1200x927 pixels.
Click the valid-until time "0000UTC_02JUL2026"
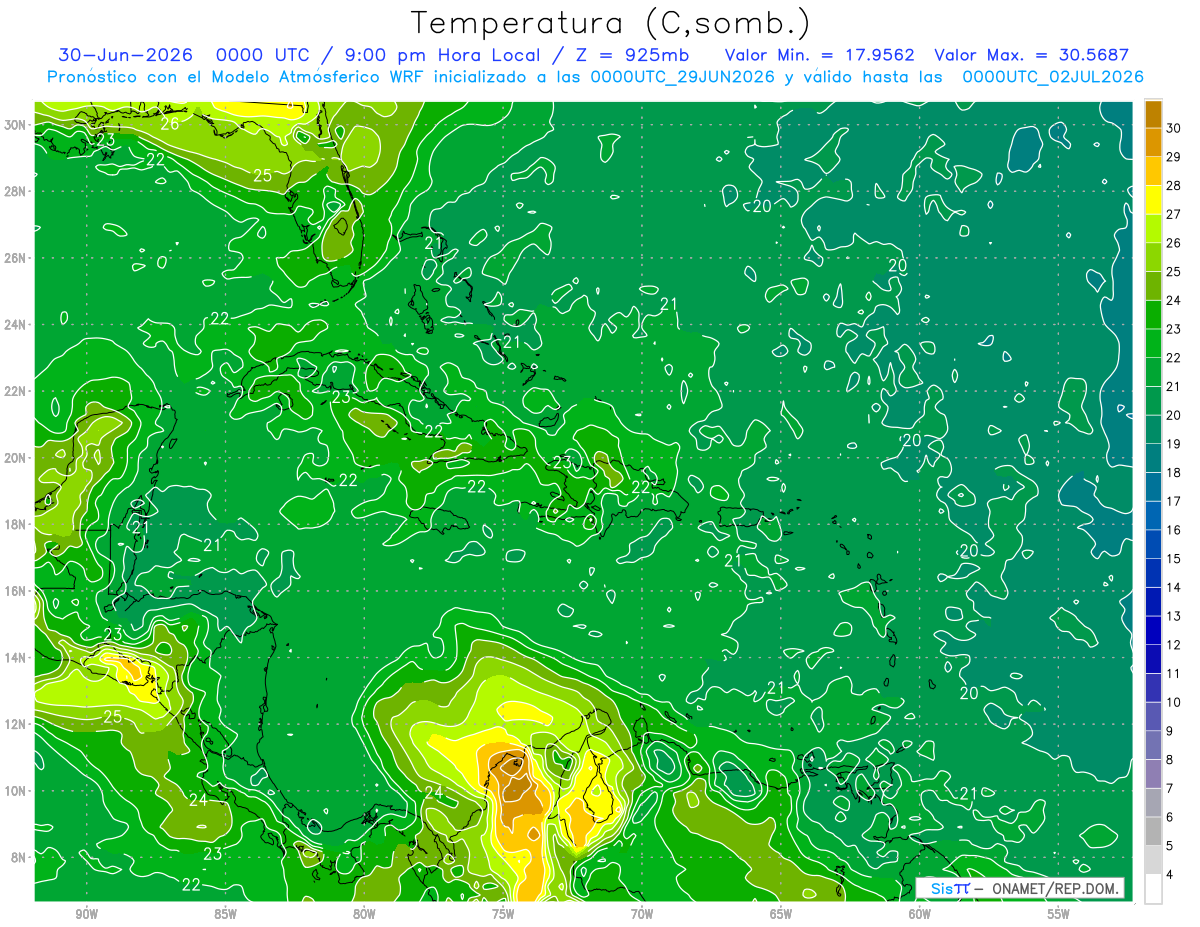pyautogui.click(x=1053, y=77)
